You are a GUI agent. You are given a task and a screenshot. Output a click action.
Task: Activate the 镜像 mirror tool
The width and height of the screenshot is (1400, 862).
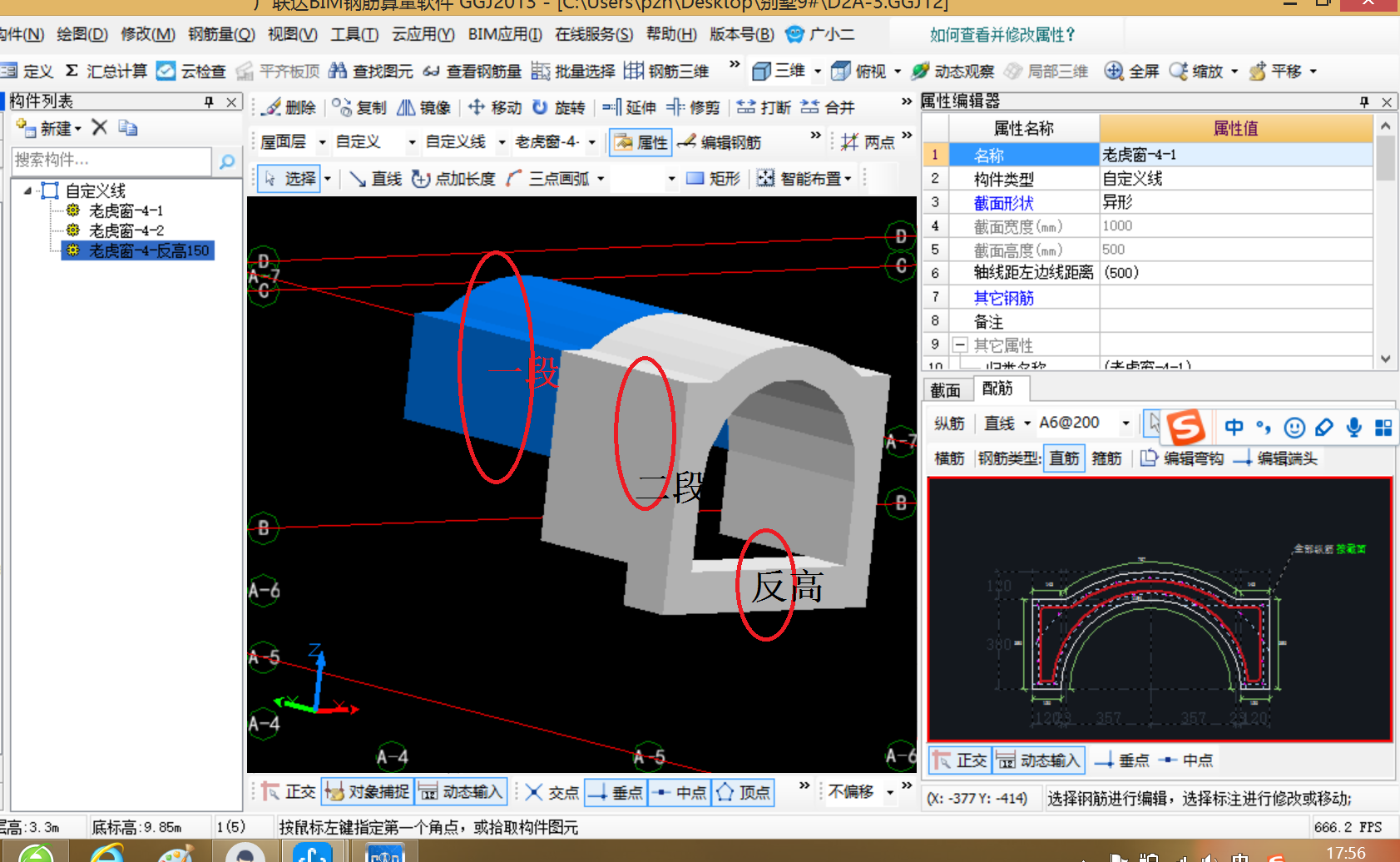pyautogui.click(x=423, y=107)
